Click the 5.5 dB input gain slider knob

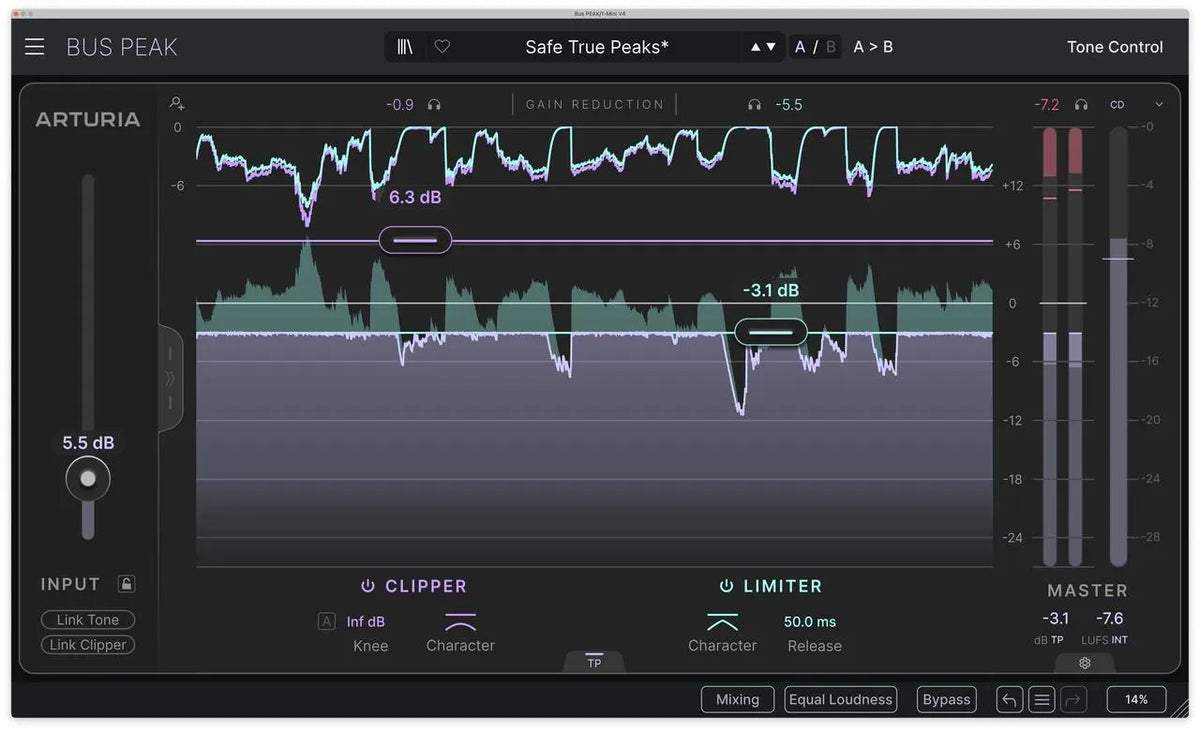[x=87, y=478]
